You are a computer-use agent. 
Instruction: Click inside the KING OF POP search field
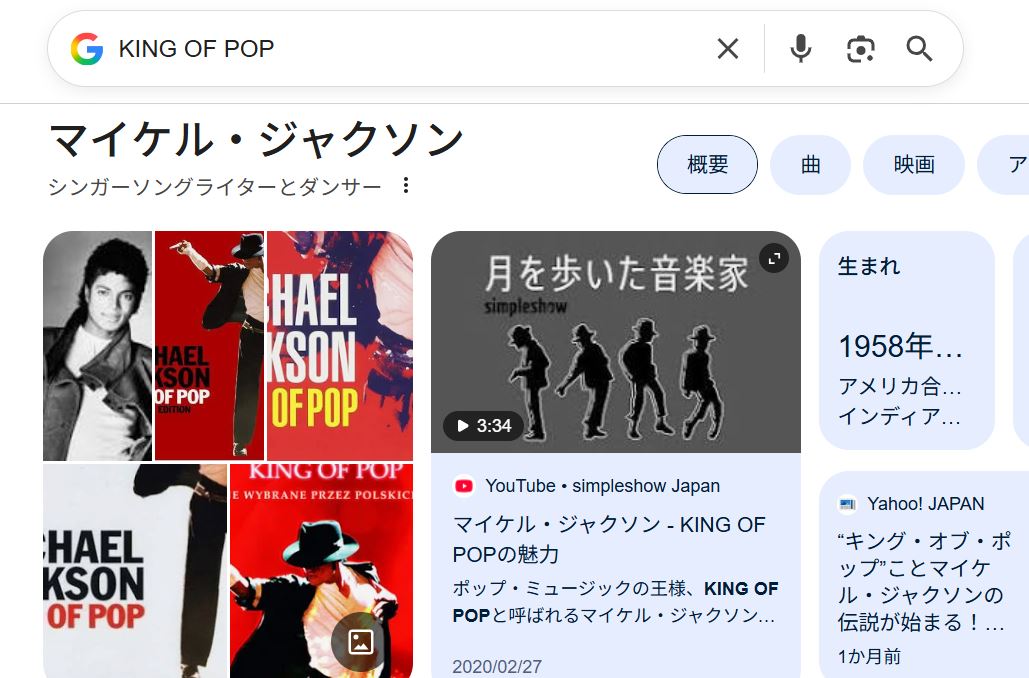point(400,49)
